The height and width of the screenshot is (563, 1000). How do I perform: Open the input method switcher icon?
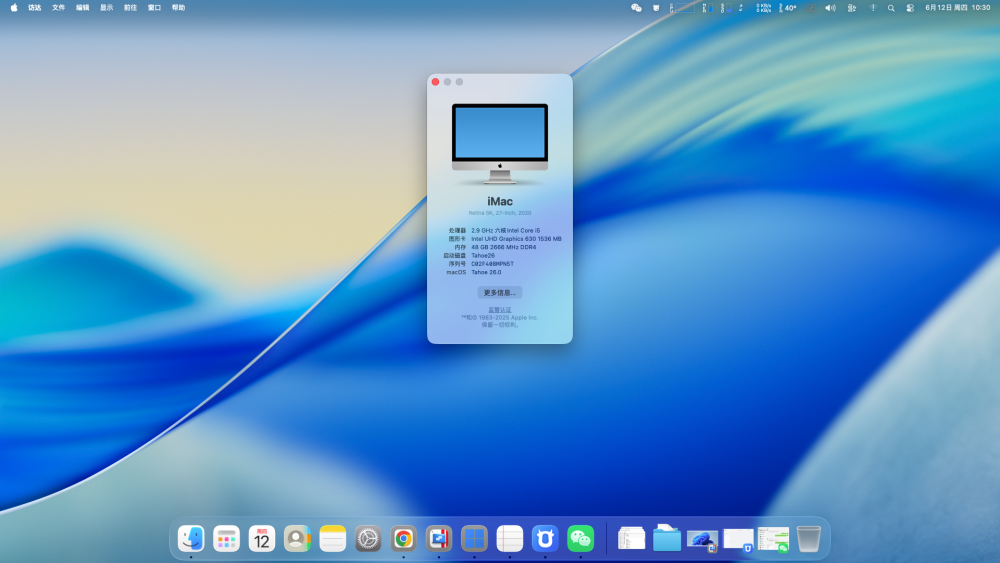pos(851,8)
